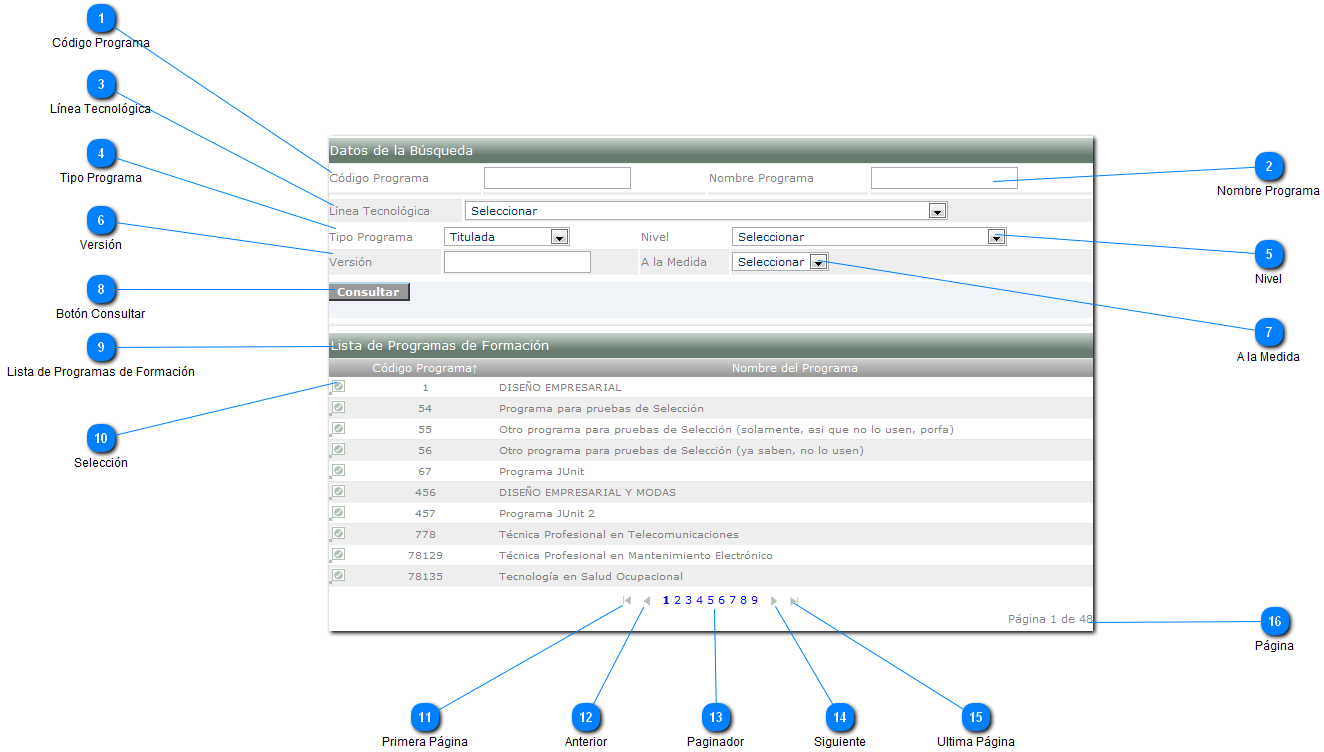Focus the Código Programa input field

(x=557, y=178)
